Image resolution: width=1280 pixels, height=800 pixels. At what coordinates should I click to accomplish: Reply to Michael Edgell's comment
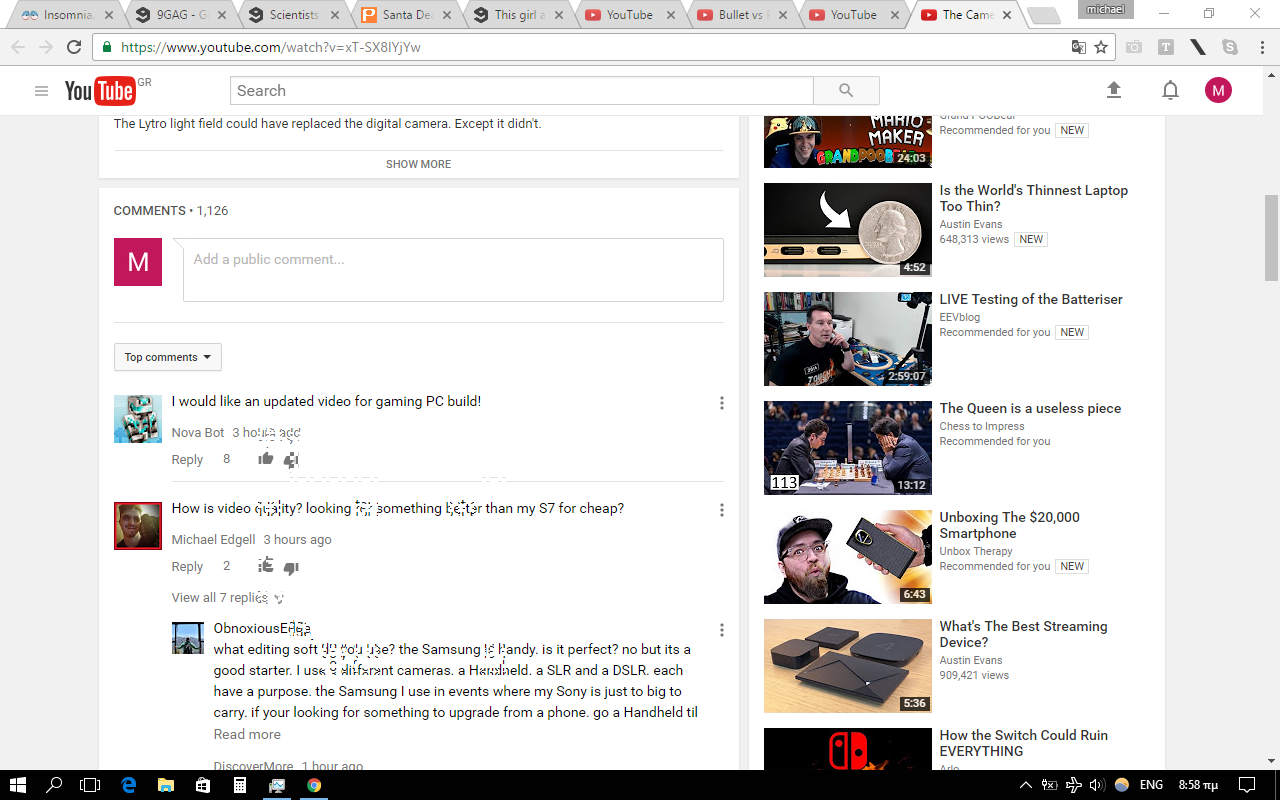187,566
